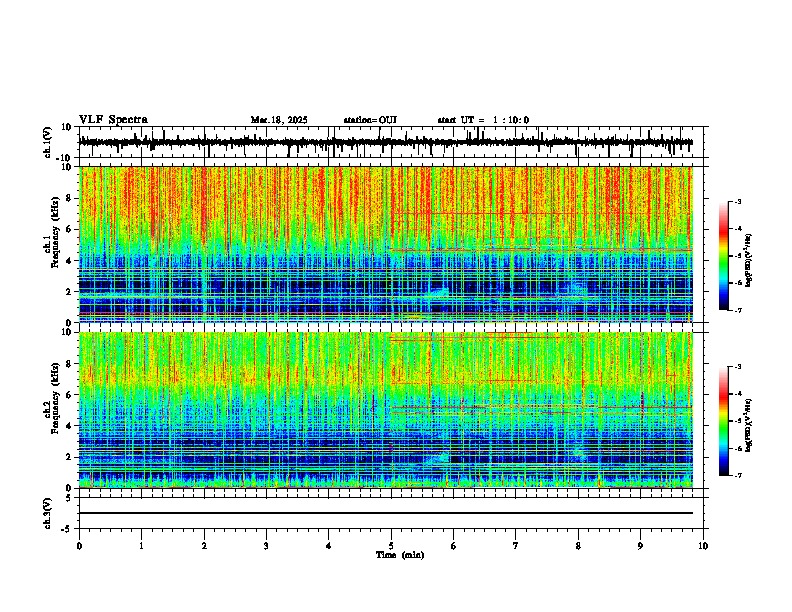Click the time axis tick label "9"
This screenshot has height=612, width=792.
point(640,546)
